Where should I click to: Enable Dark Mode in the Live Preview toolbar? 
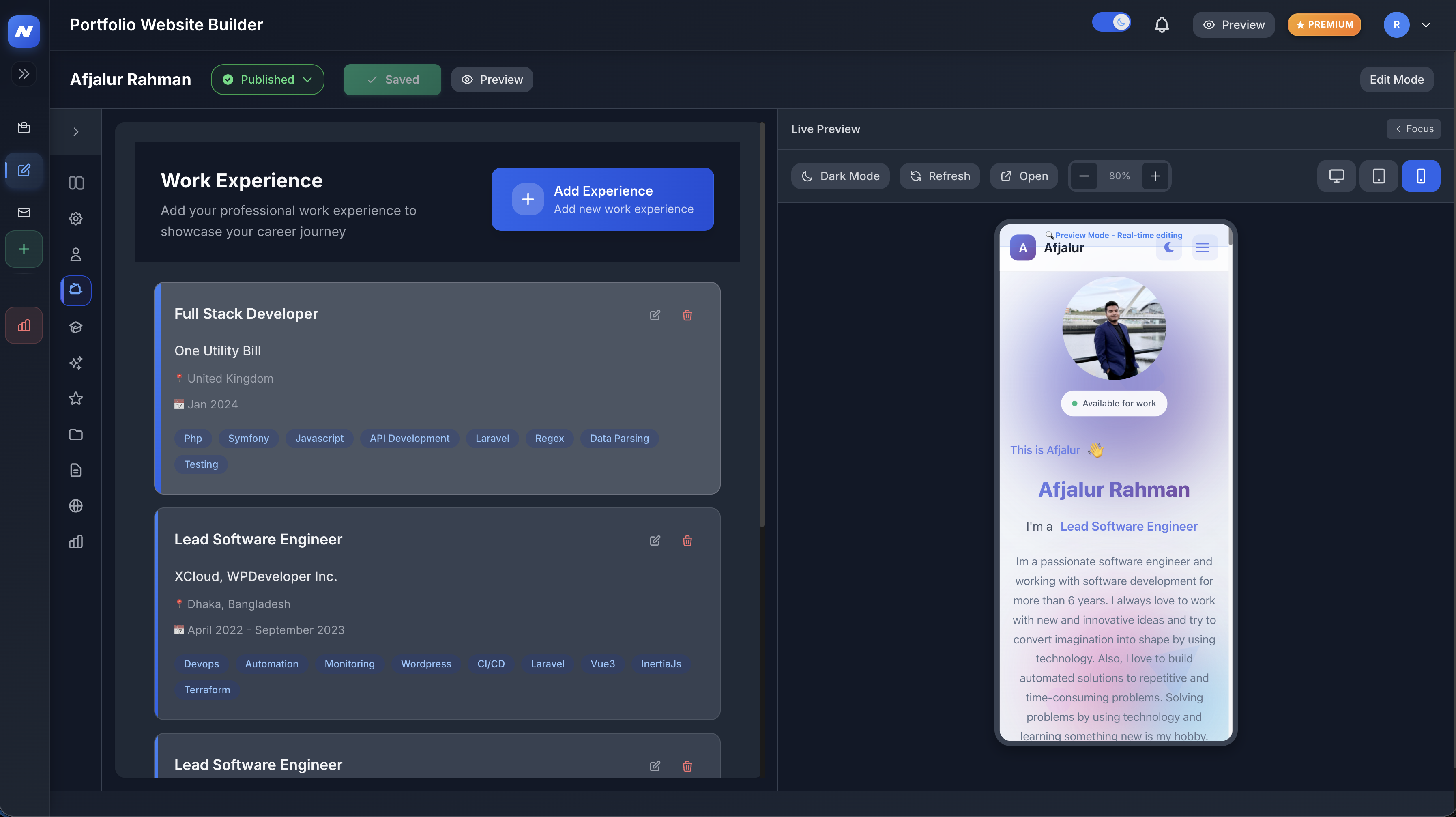pyautogui.click(x=840, y=176)
